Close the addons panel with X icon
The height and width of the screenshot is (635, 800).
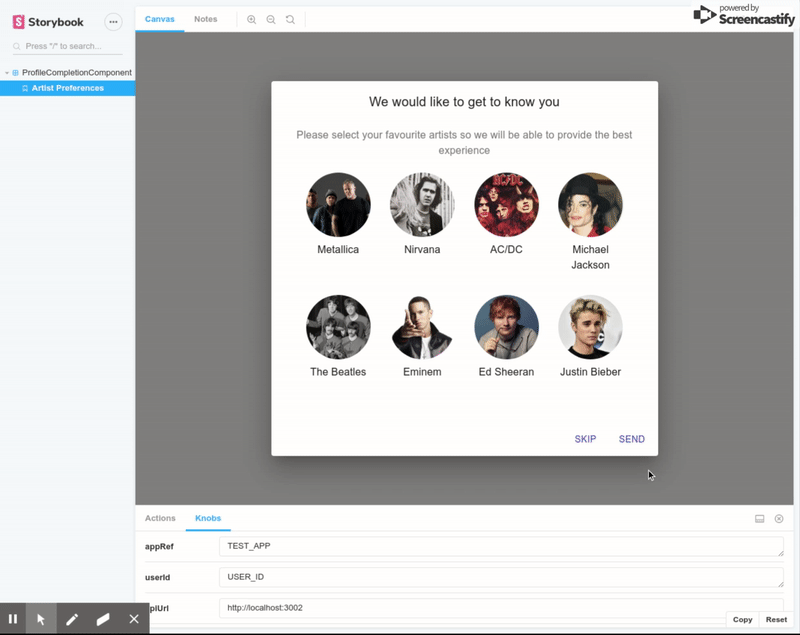tap(779, 519)
